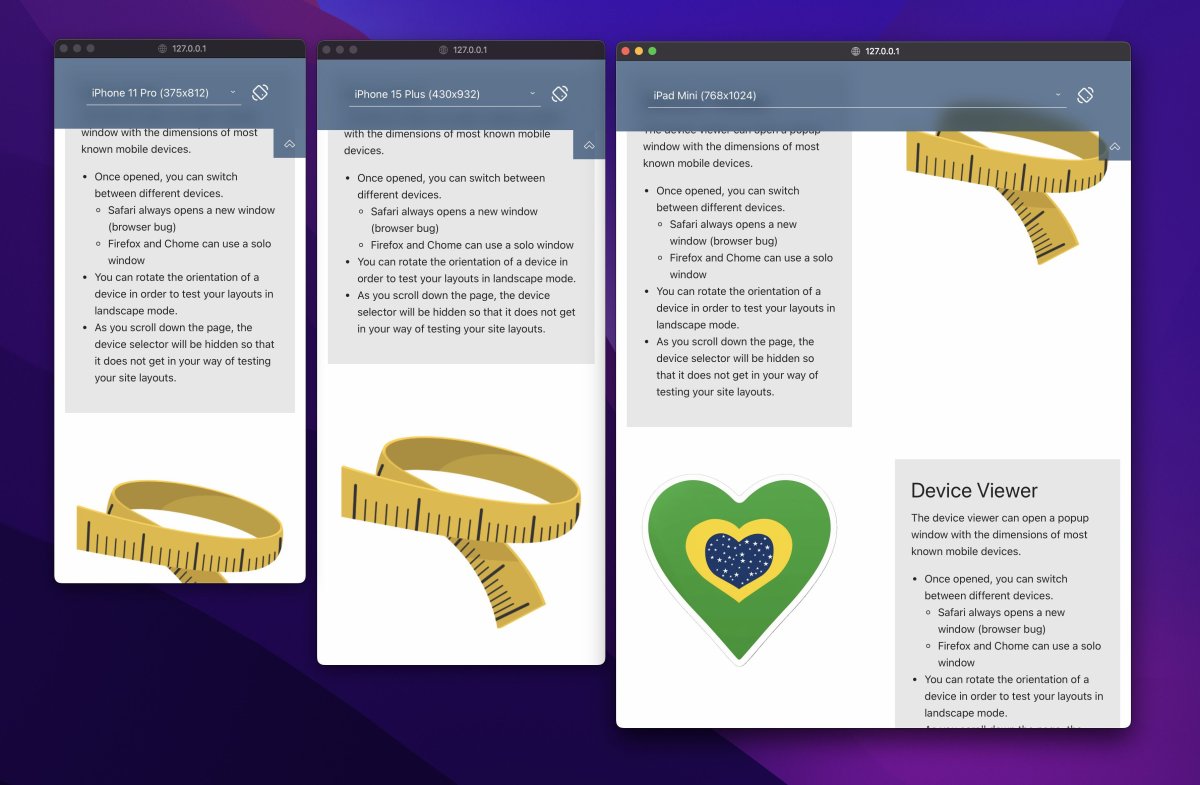Click 127.0.0.1 title in iPhone 15 Plus window
This screenshot has width=1200, height=785.
(470, 50)
